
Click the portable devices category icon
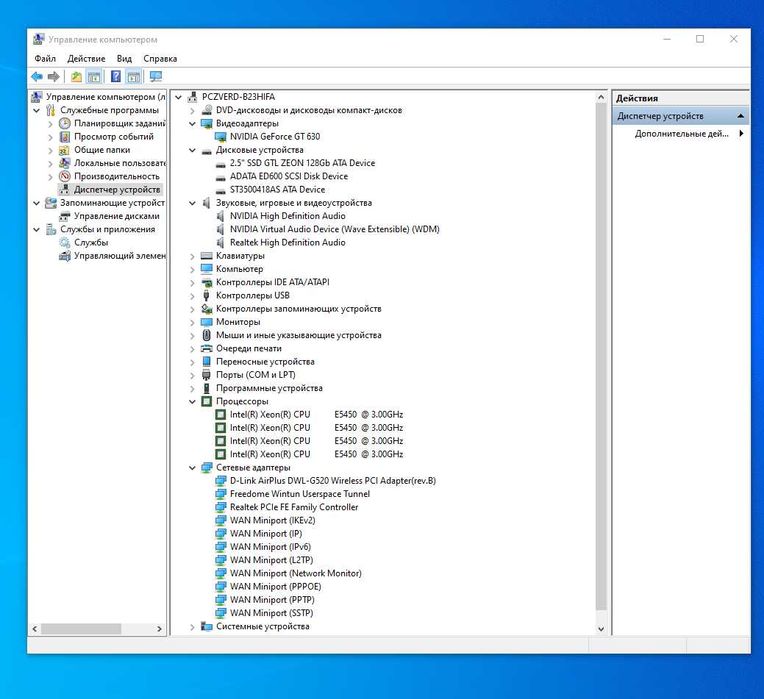click(x=207, y=361)
